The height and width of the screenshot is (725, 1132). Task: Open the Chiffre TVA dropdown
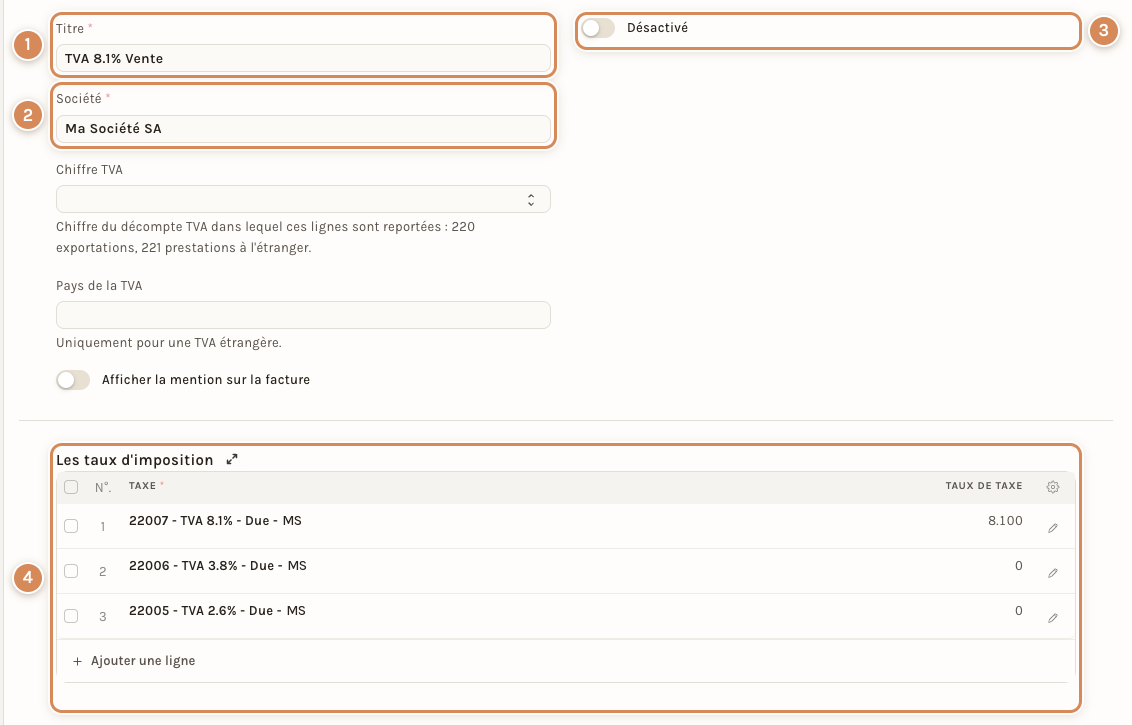tap(303, 199)
